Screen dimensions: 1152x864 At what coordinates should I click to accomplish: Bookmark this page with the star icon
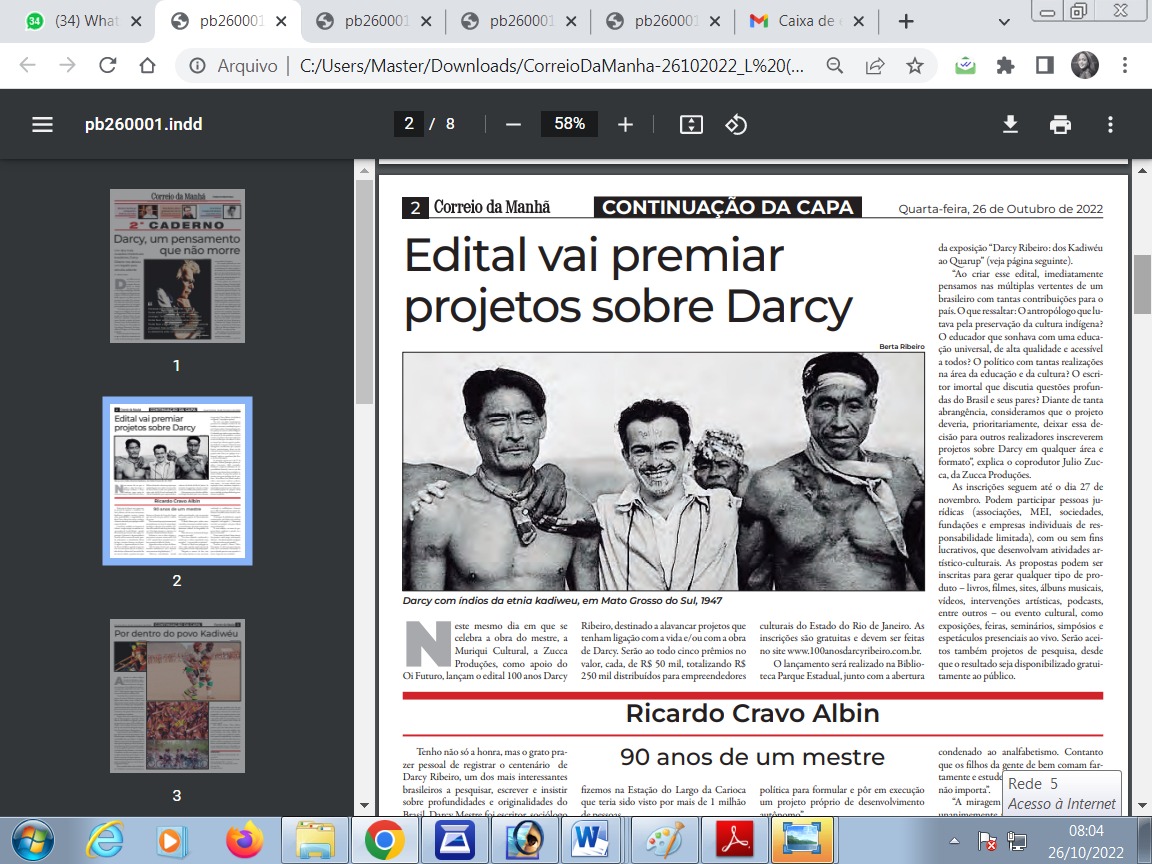coord(915,65)
